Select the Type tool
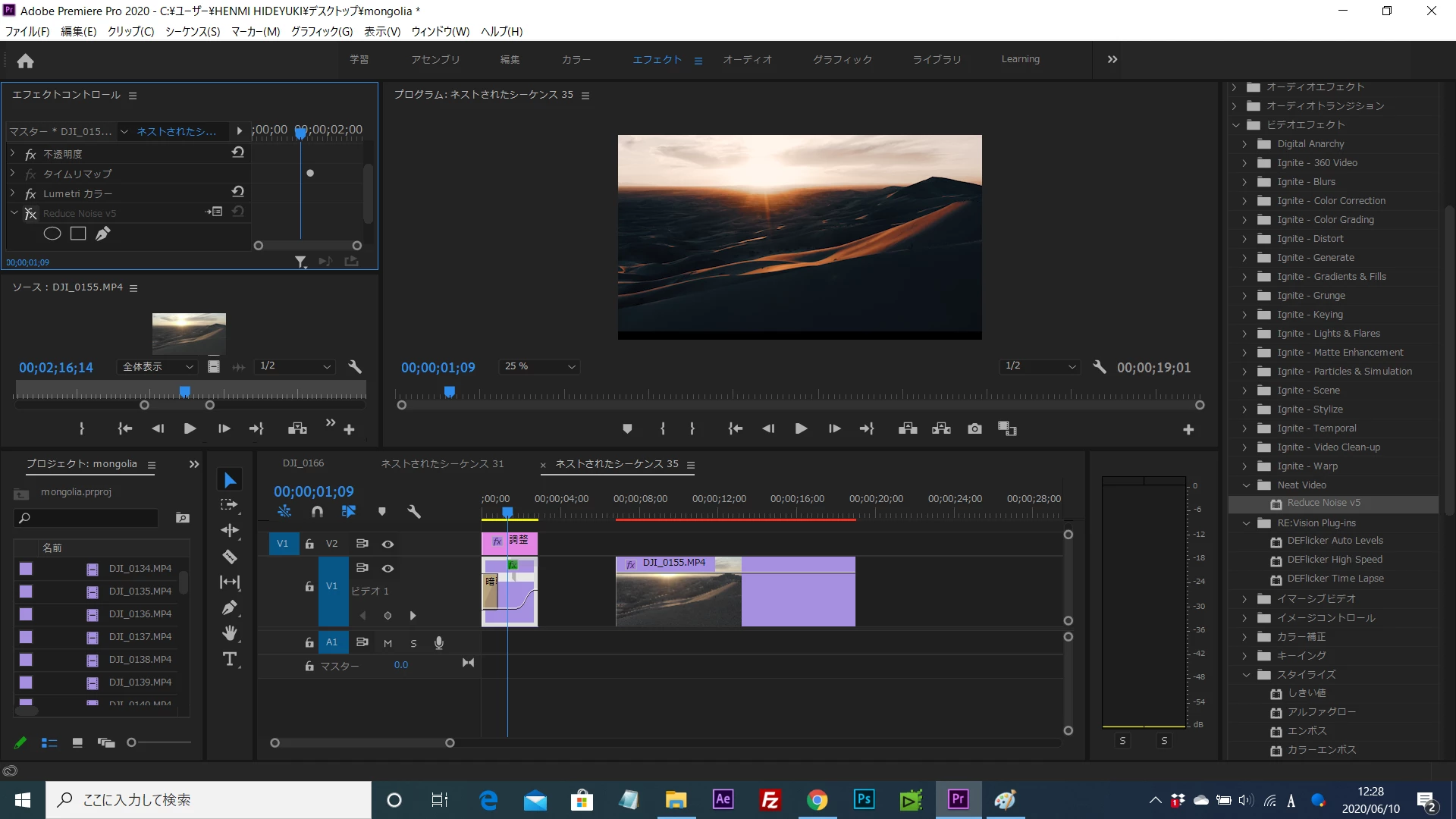This screenshot has width=1456, height=819. 230,659
